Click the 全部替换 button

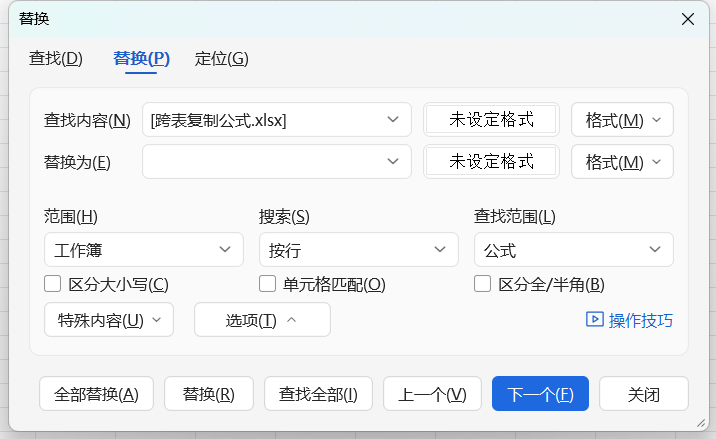click(97, 394)
